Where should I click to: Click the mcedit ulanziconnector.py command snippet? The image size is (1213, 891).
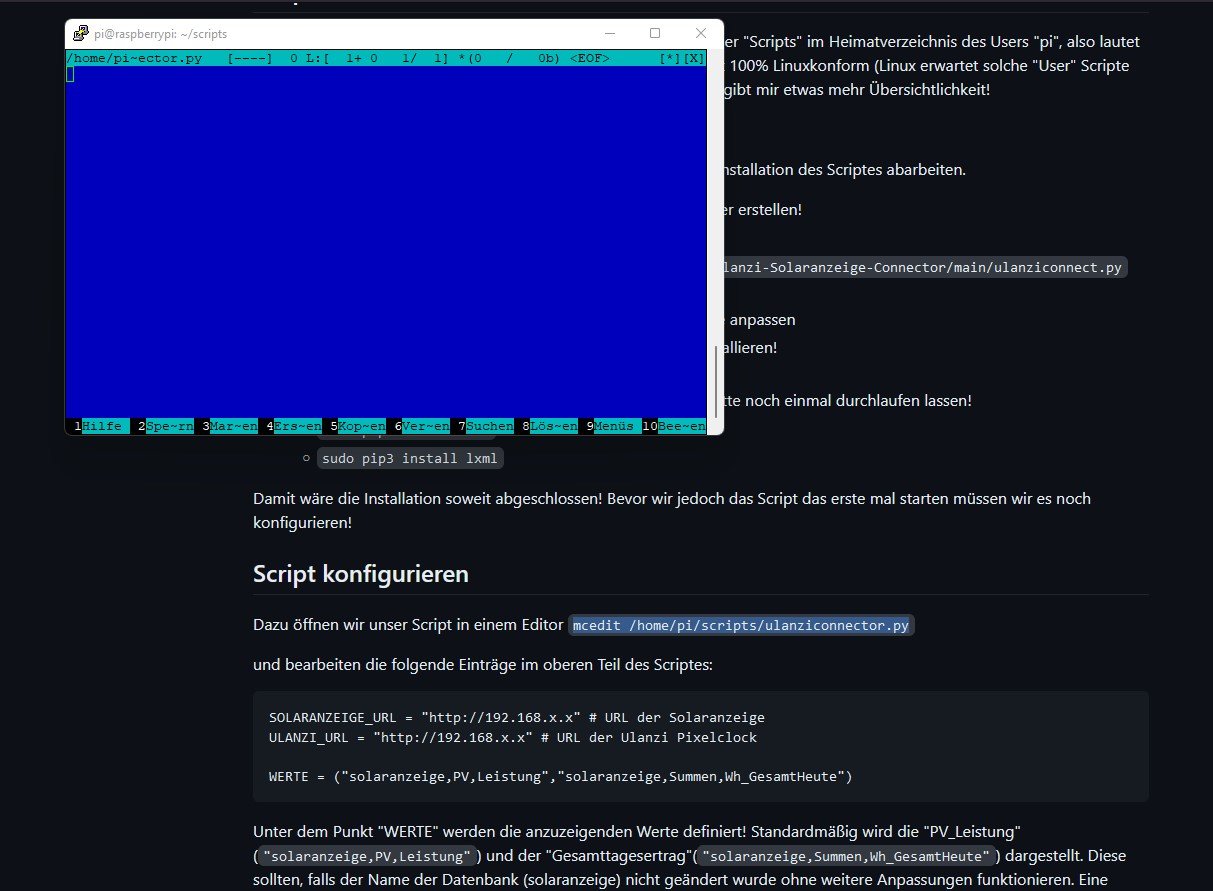pos(741,626)
